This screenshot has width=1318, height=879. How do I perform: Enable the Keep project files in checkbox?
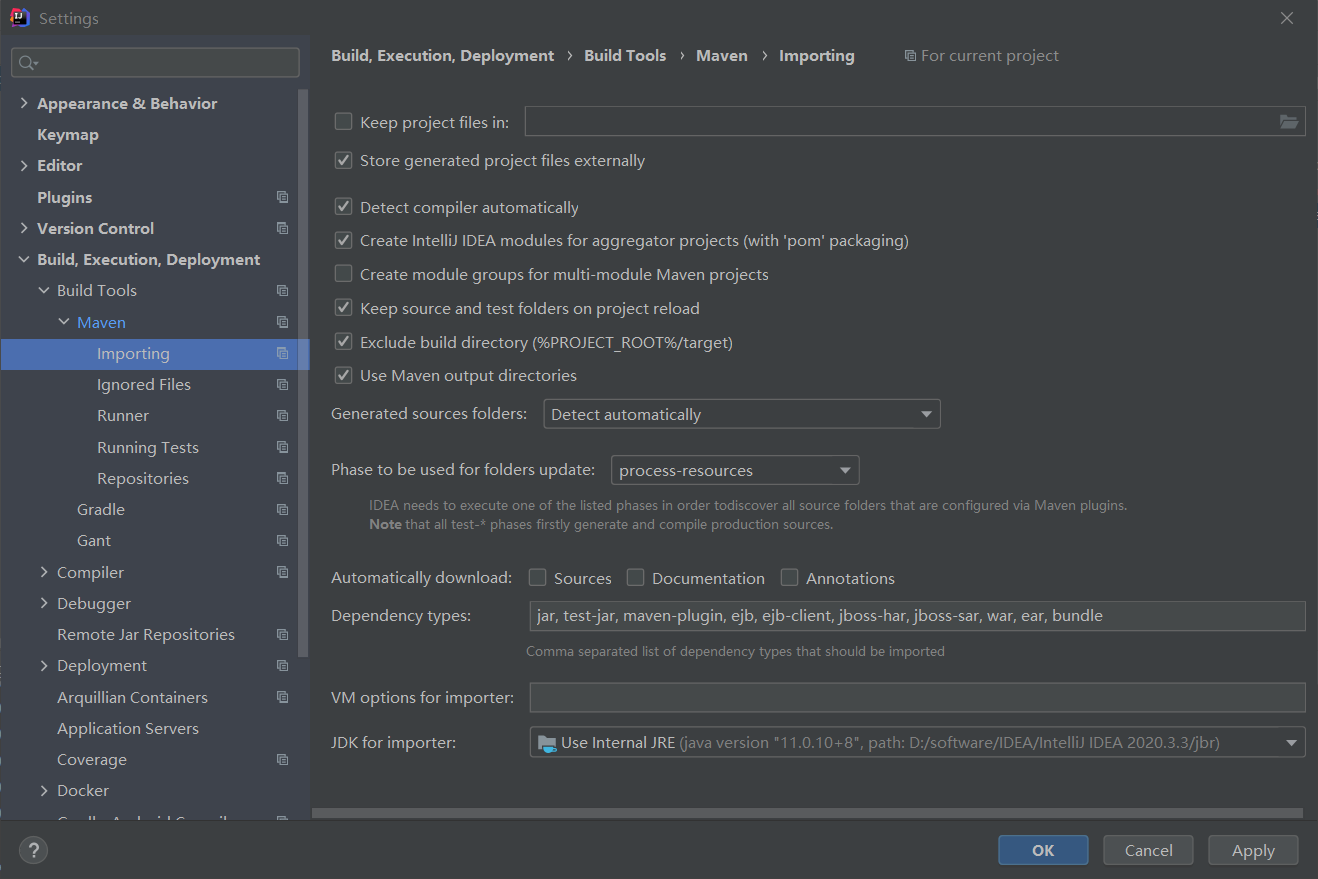[x=343, y=122]
